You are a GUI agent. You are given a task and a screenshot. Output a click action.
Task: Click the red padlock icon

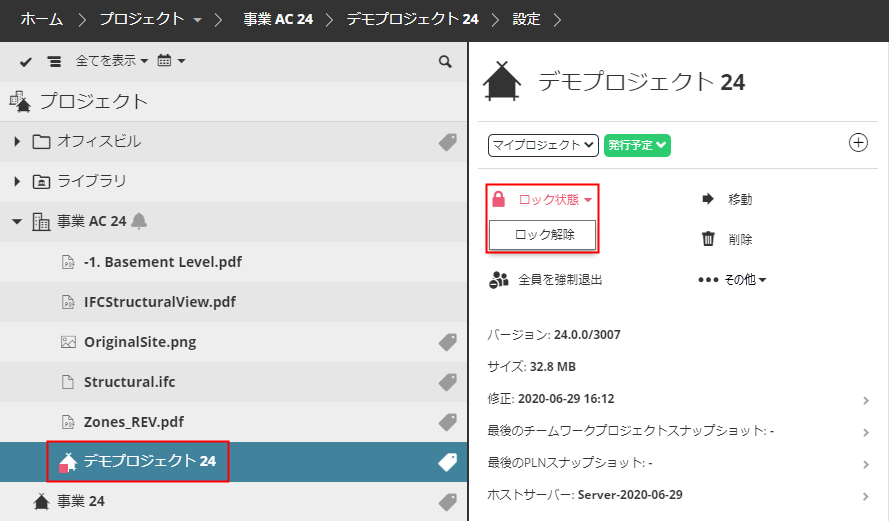[x=498, y=200]
